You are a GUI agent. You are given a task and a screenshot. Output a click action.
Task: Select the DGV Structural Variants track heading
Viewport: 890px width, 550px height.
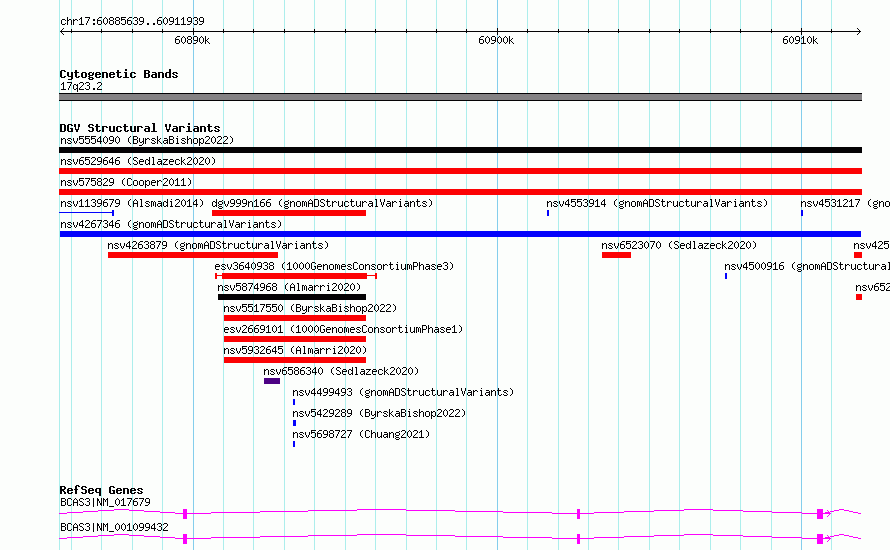[x=140, y=128]
